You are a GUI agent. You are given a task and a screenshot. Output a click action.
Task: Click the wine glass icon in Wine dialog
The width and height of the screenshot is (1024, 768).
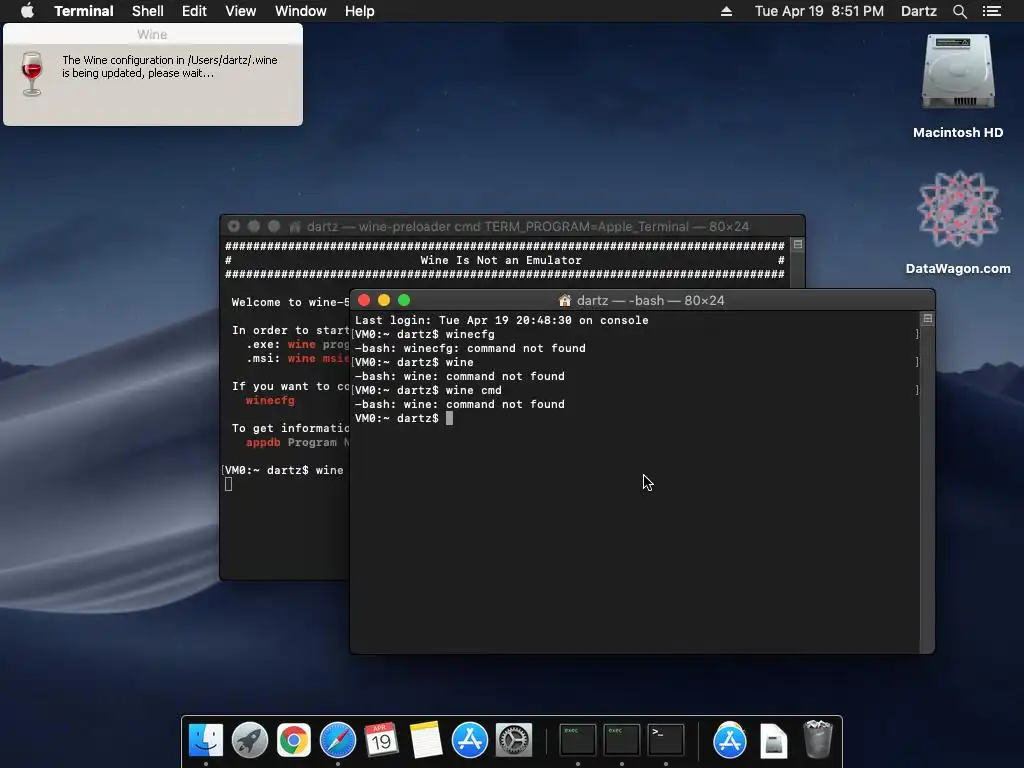point(31,73)
